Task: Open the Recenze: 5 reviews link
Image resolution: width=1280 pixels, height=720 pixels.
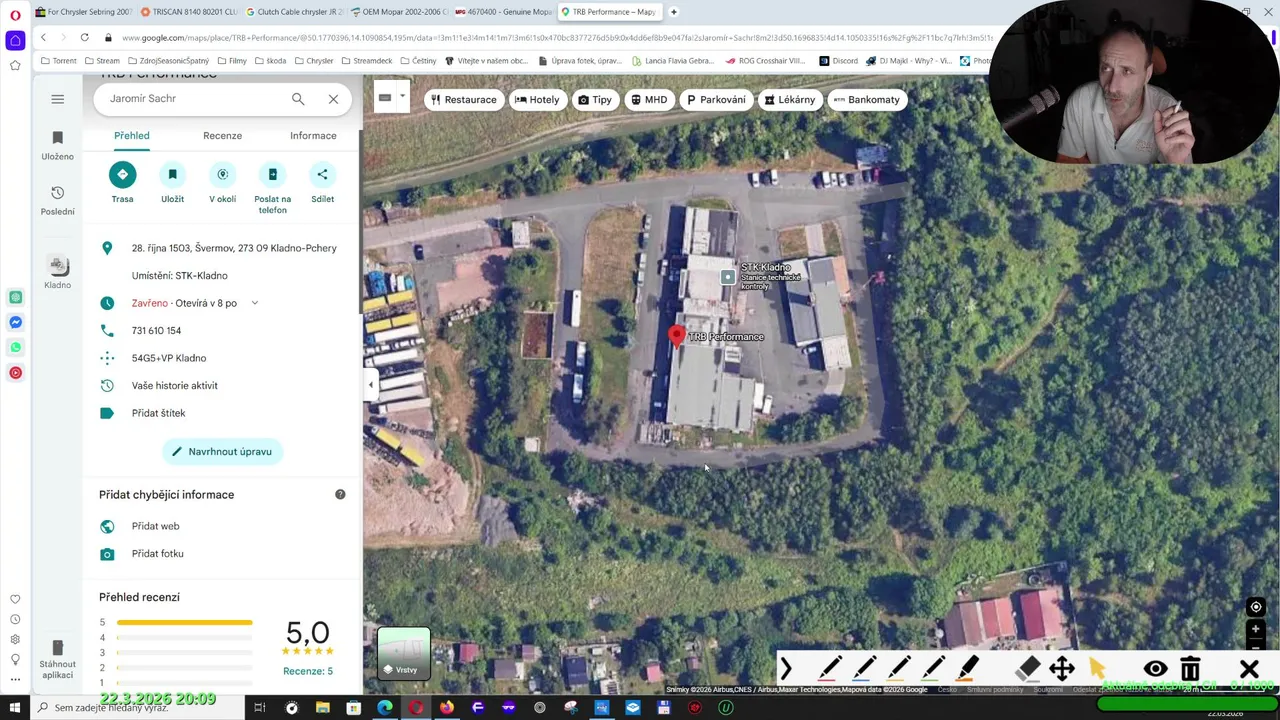Action: (x=308, y=671)
